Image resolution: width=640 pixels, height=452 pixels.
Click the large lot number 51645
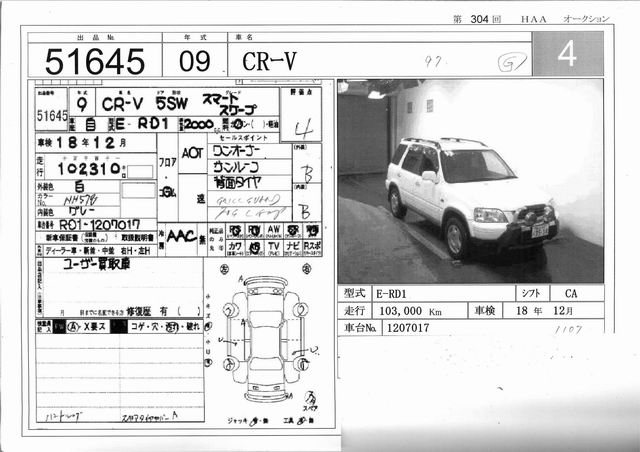95,61
